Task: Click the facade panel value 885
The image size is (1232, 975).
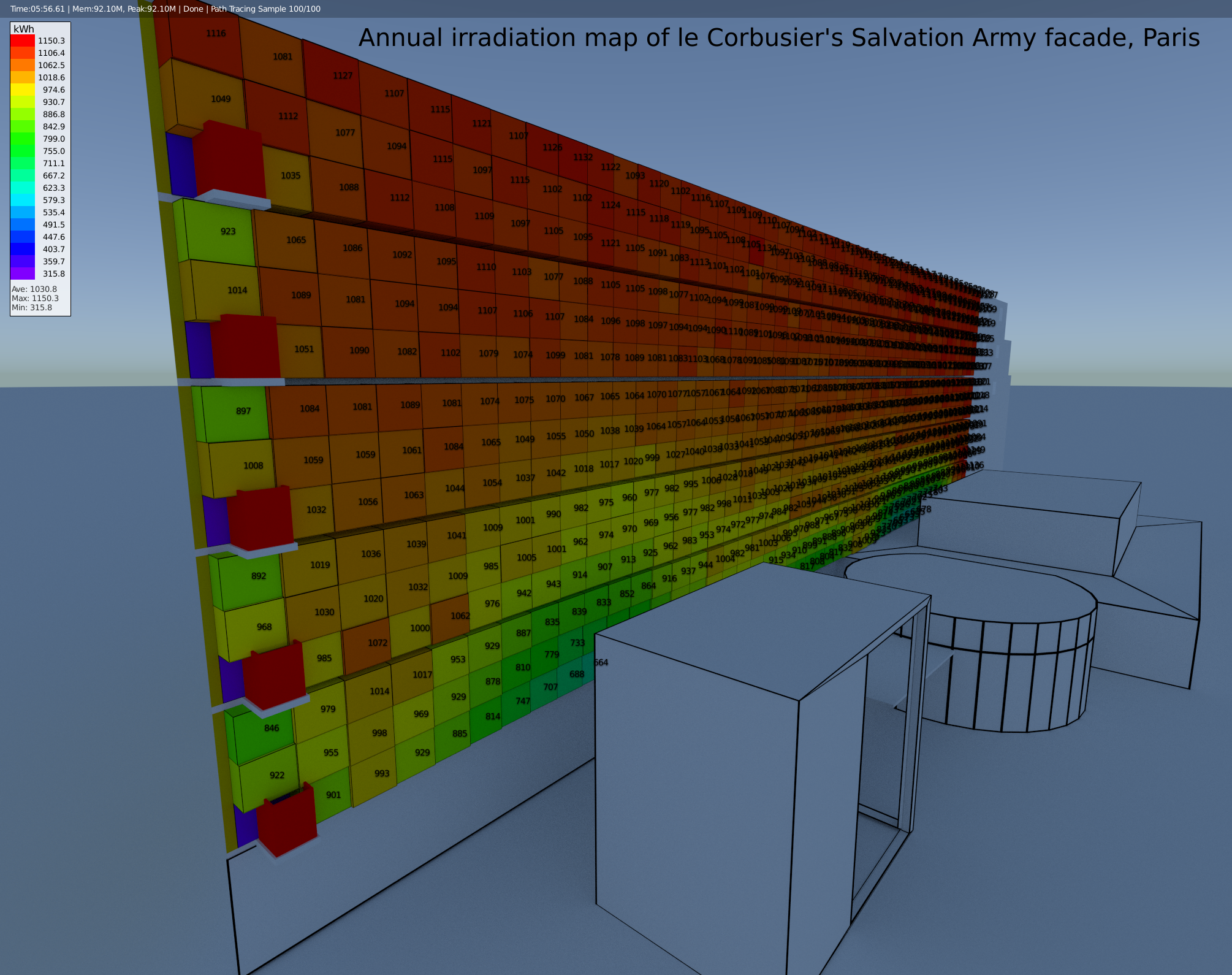Action: (x=460, y=733)
